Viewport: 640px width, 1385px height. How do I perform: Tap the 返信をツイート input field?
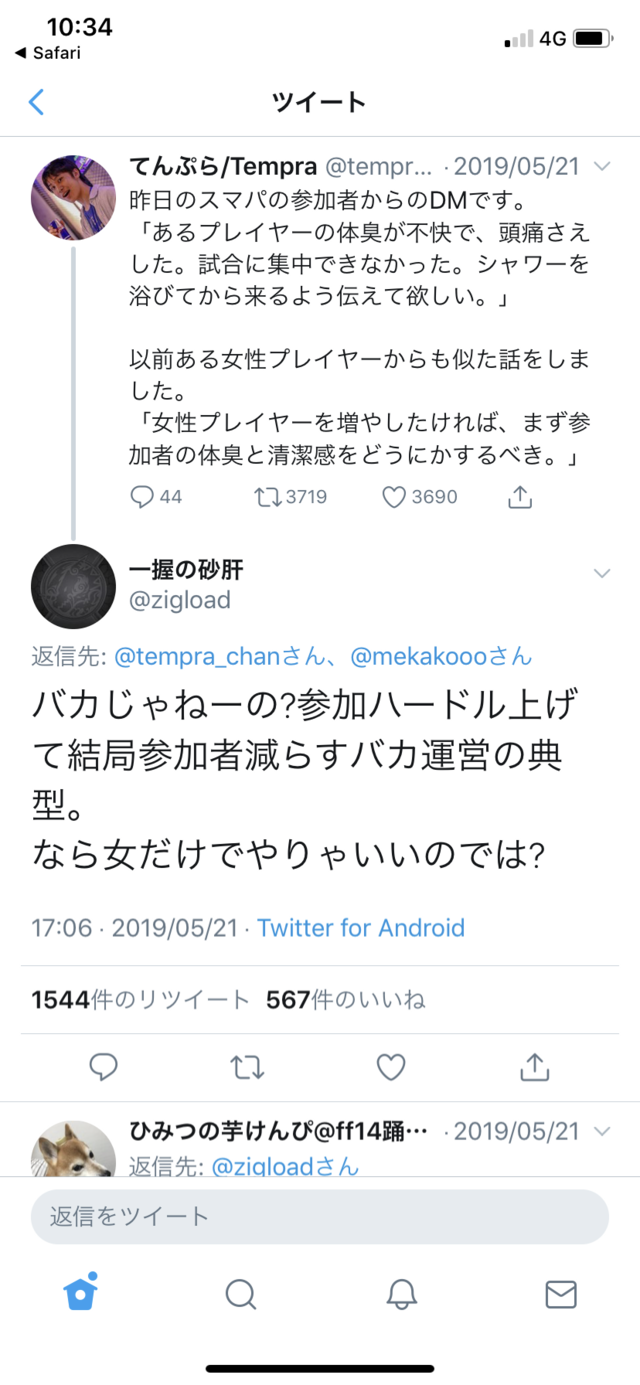(x=319, y=1215)
